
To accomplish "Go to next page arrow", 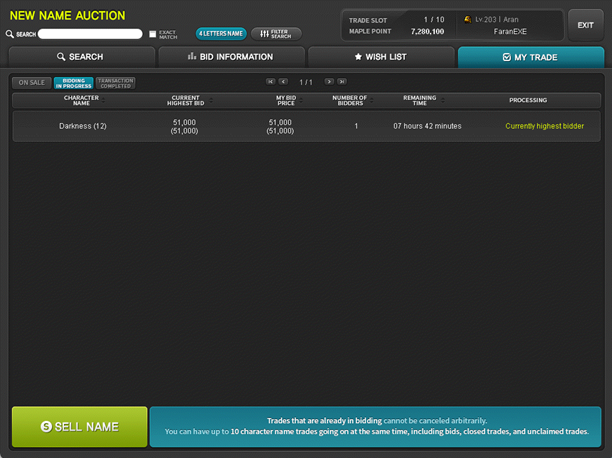I will [x=329, y=82].
